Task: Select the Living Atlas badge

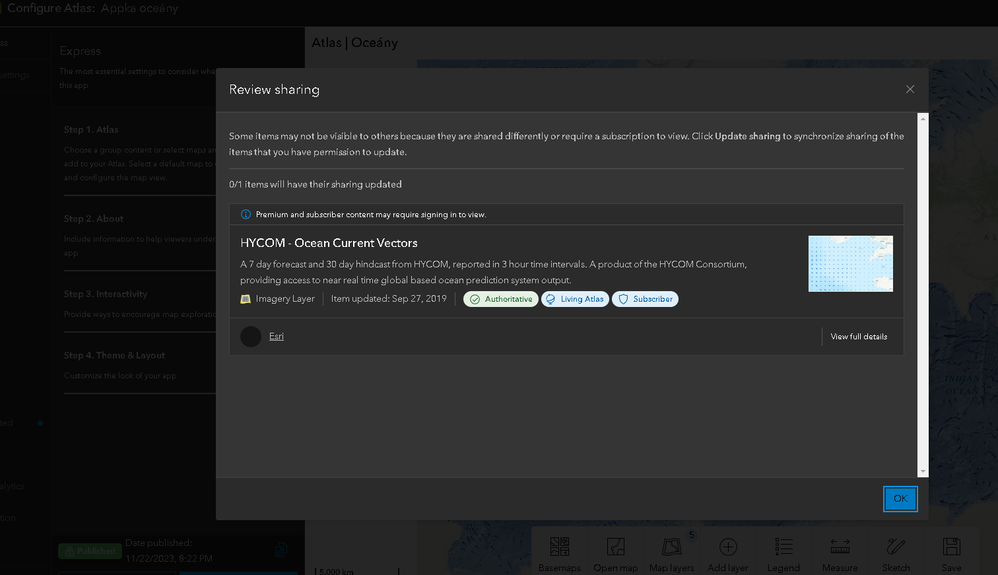Action: coord(575,299)
